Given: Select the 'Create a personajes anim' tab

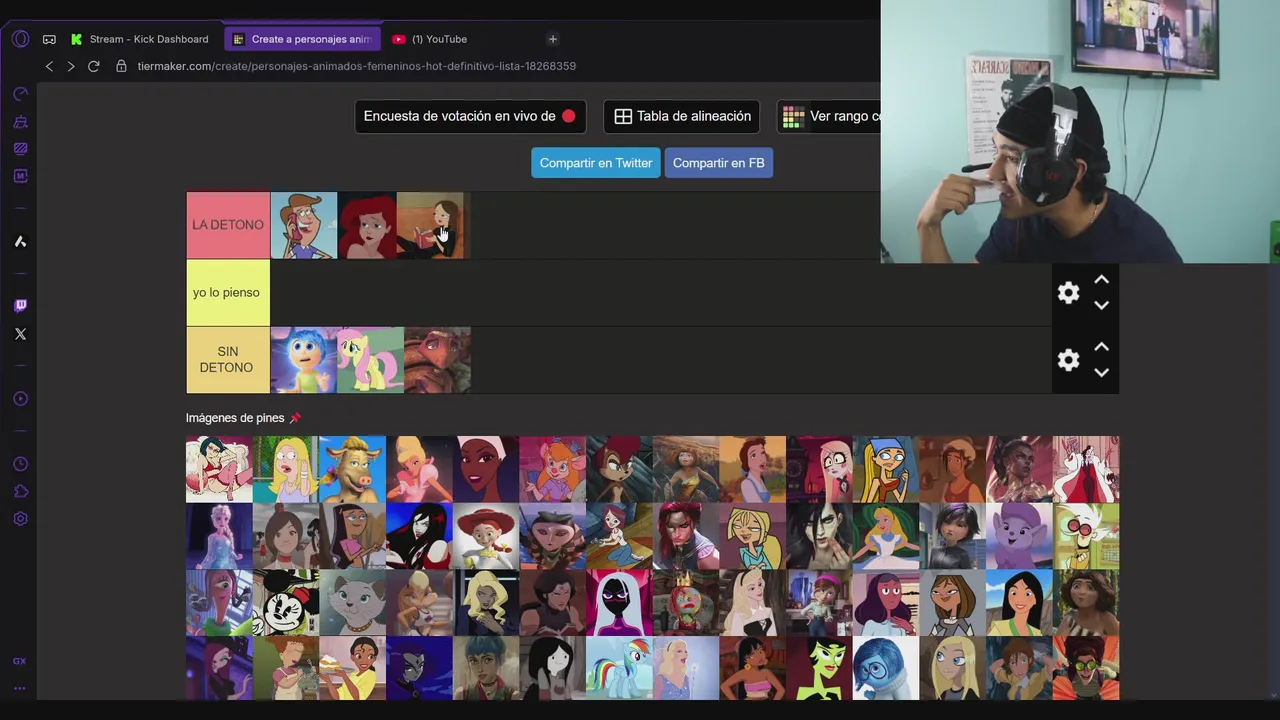Looking at the screenshot, I should point(302,39).
